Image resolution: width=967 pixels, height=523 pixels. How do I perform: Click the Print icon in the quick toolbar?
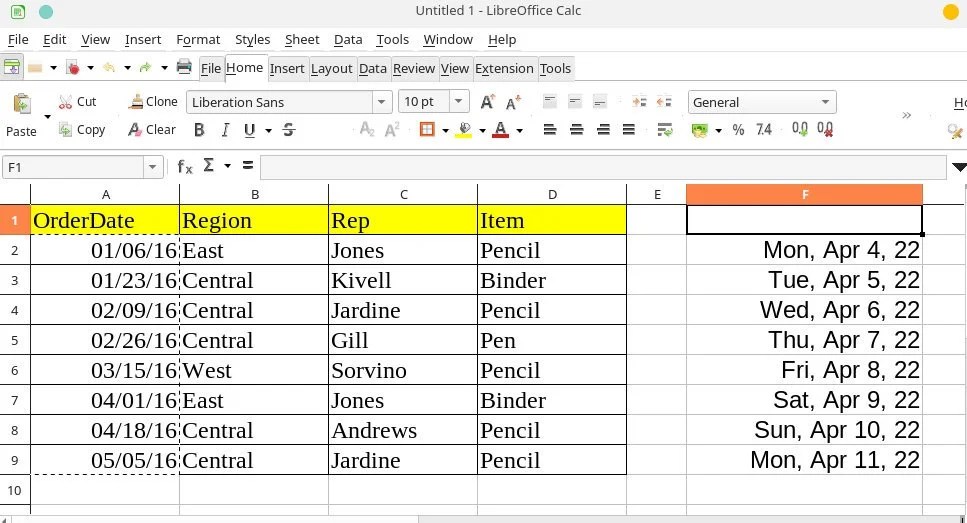coord(184,67)
